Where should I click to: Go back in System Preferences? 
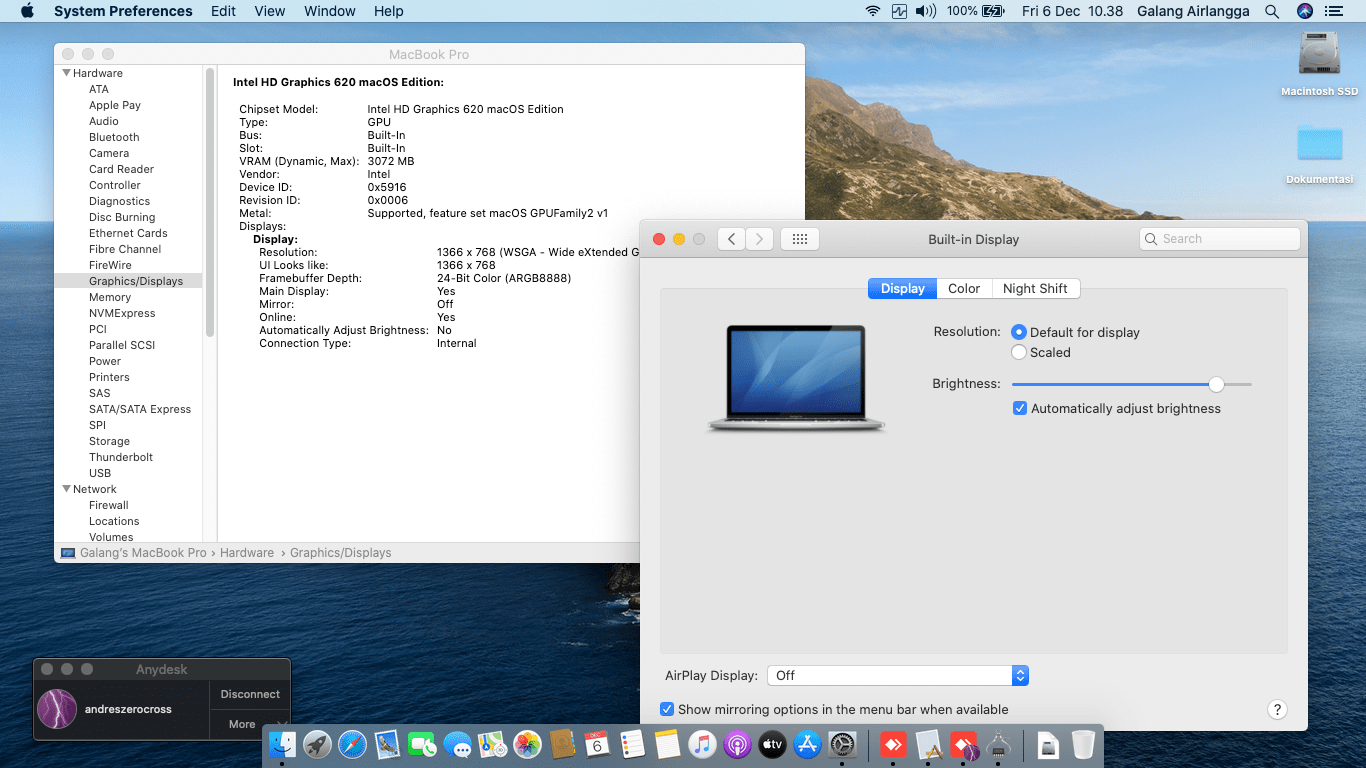(732, 239)
